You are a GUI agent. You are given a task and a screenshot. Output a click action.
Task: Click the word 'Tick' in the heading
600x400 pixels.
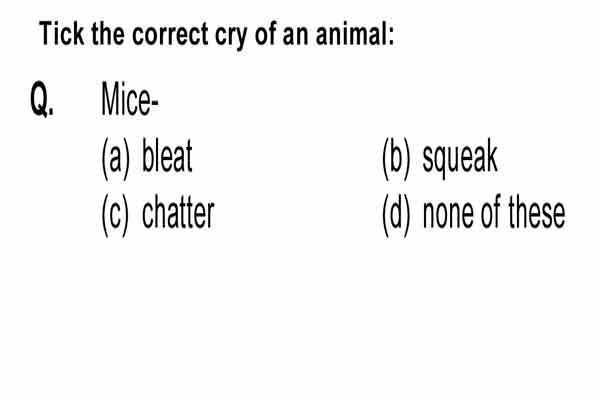coord(62,34)
